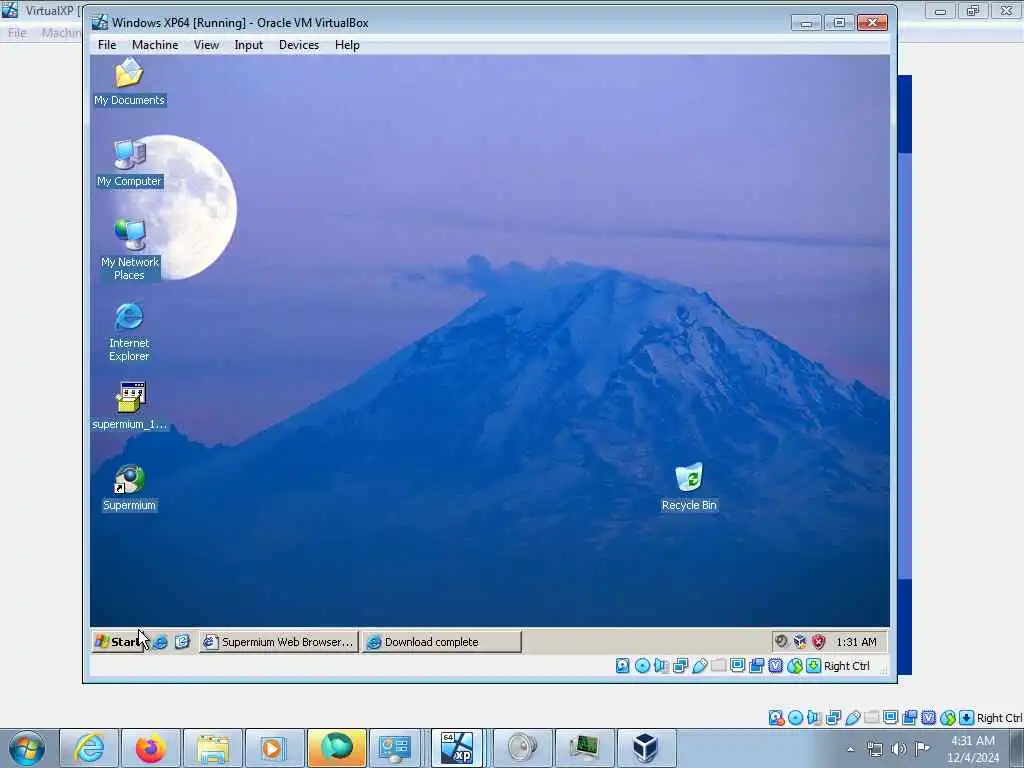Screen dimensions: 1024x768
Task: Select the supermium_1... installer icon on the desktop
Action: 129,406
